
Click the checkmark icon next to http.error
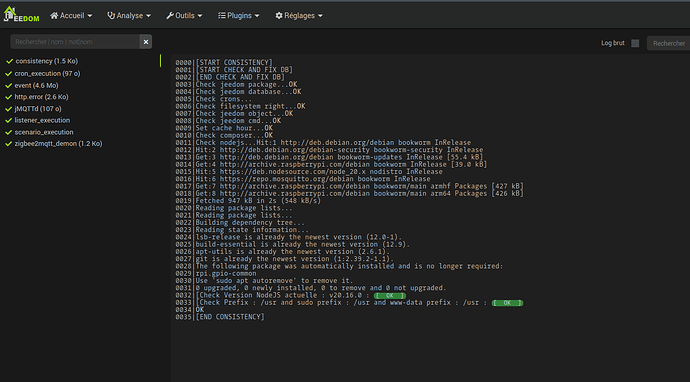point(8,97)
